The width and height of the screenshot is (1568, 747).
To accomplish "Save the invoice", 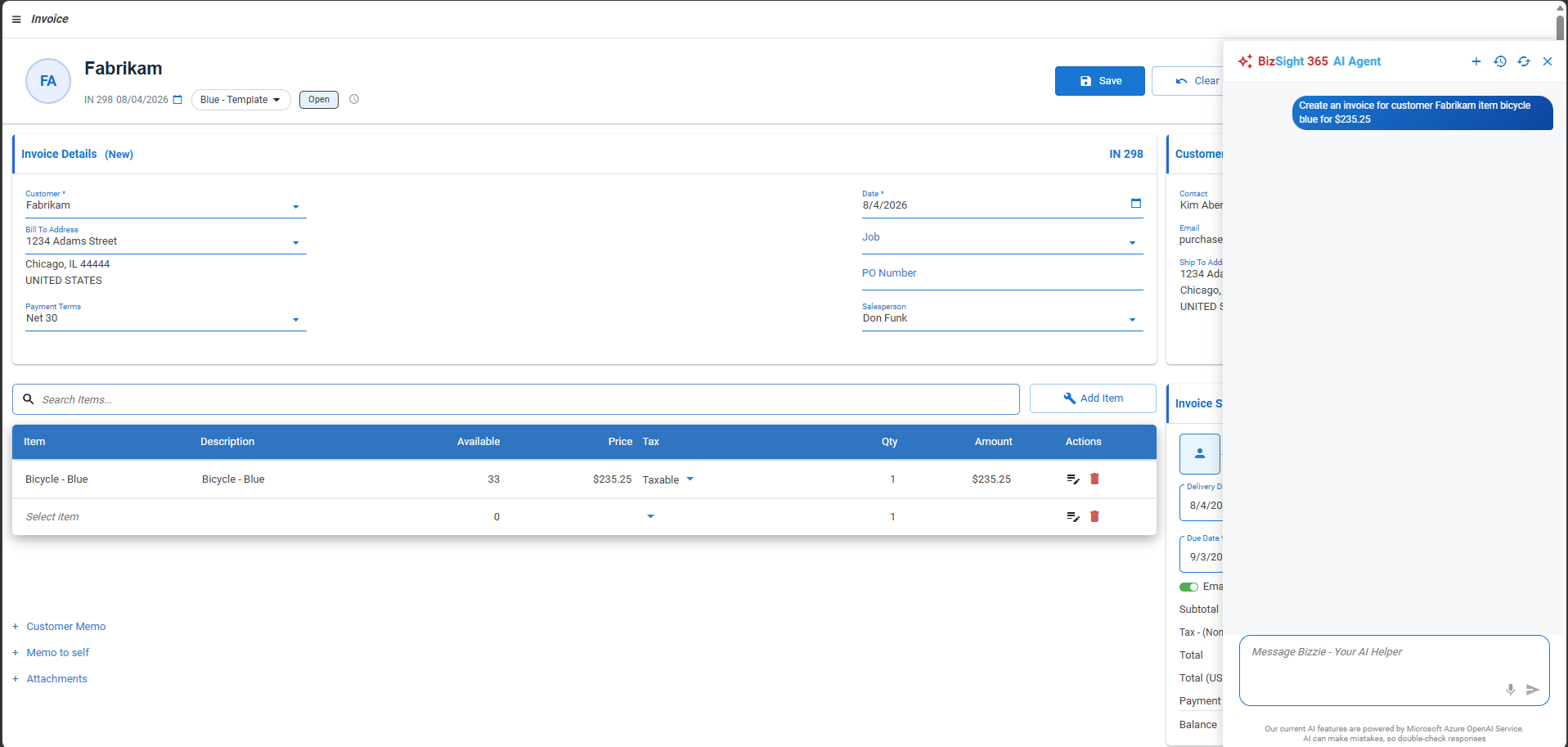I will tap(1100, 81).
